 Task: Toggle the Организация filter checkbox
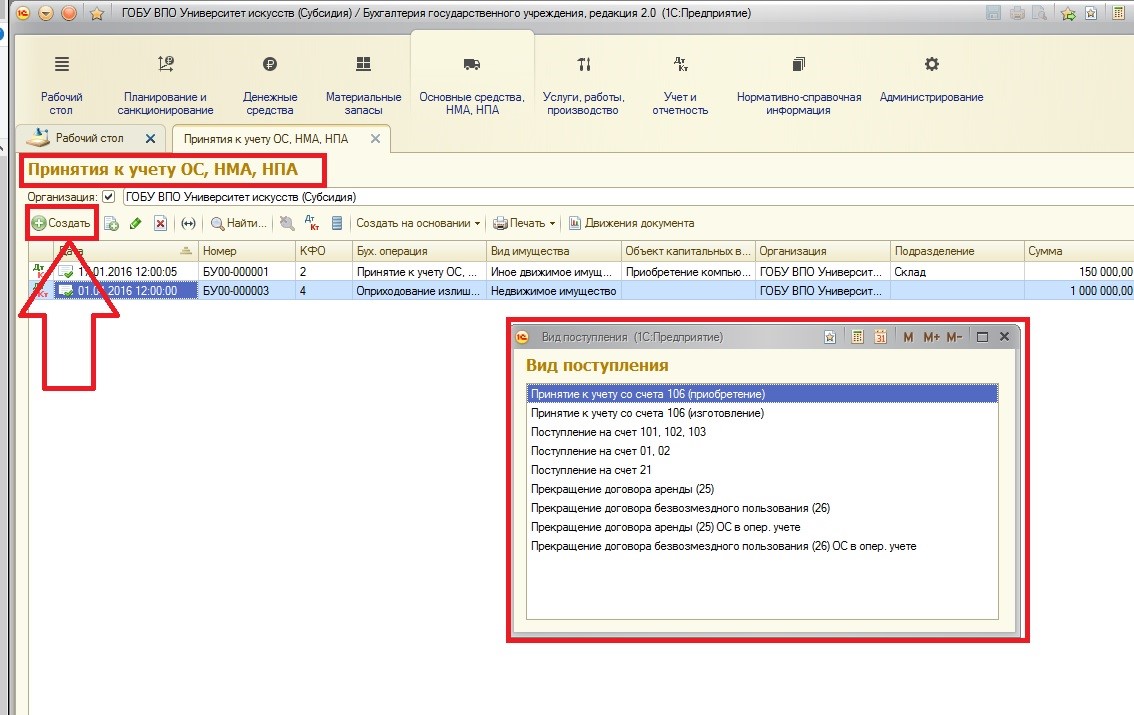click(108, 197)
